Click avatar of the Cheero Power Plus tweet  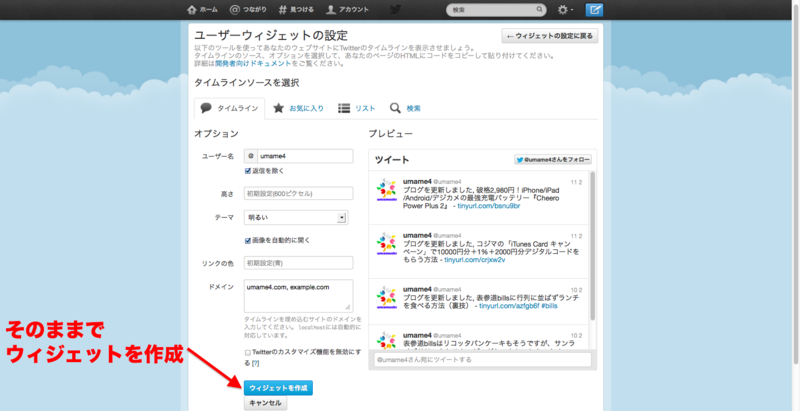tap(387, 190)
